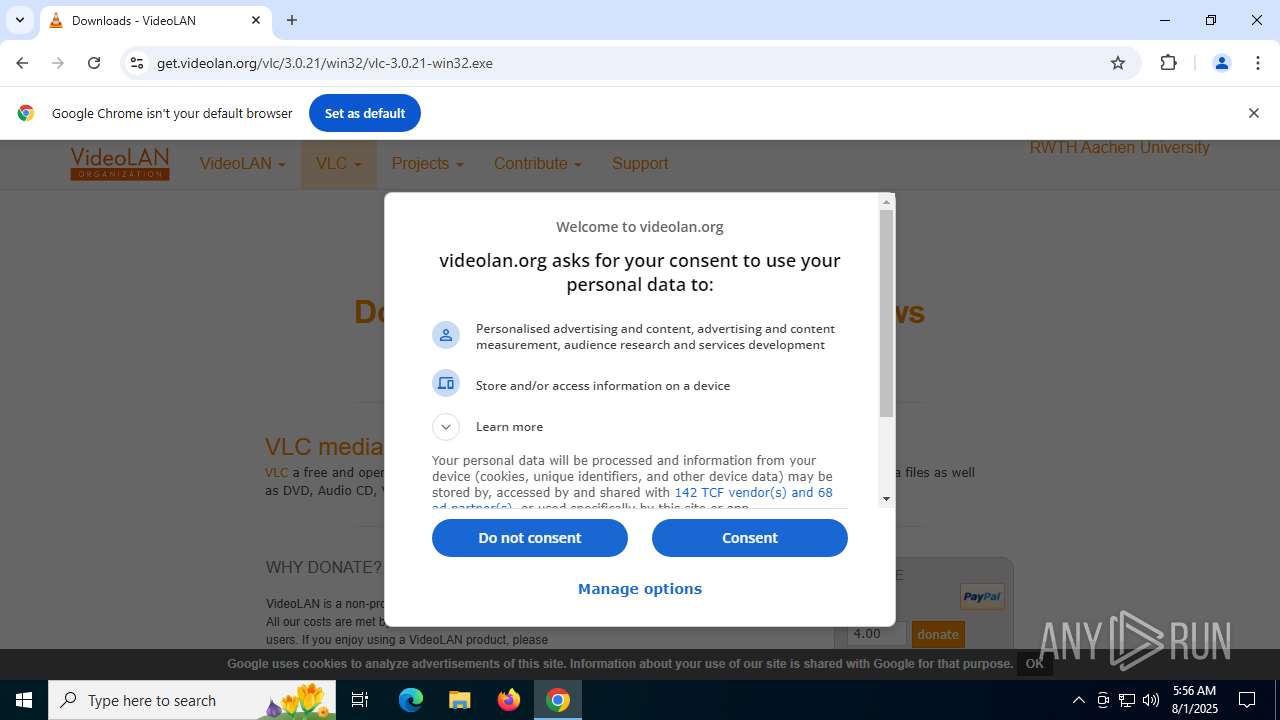Click the personalised advertising person icon
The width and height of the screenshot is (1280, 720).
tap(446, 335)
